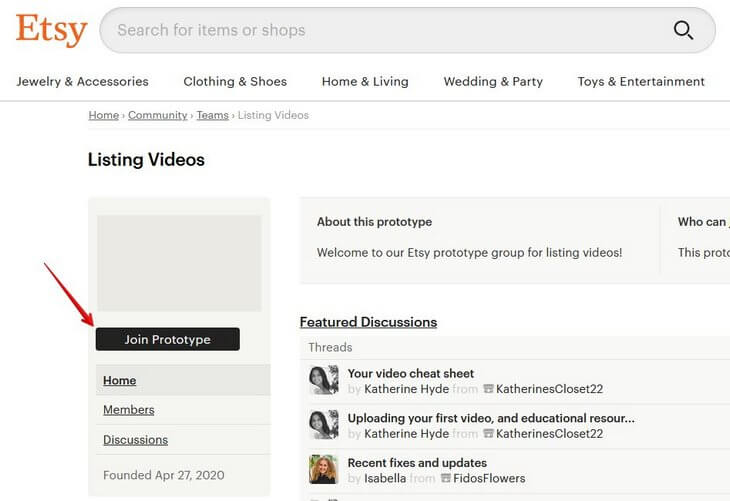Click shop icon beside first KatherinesCloset22

tap(488, 388)
